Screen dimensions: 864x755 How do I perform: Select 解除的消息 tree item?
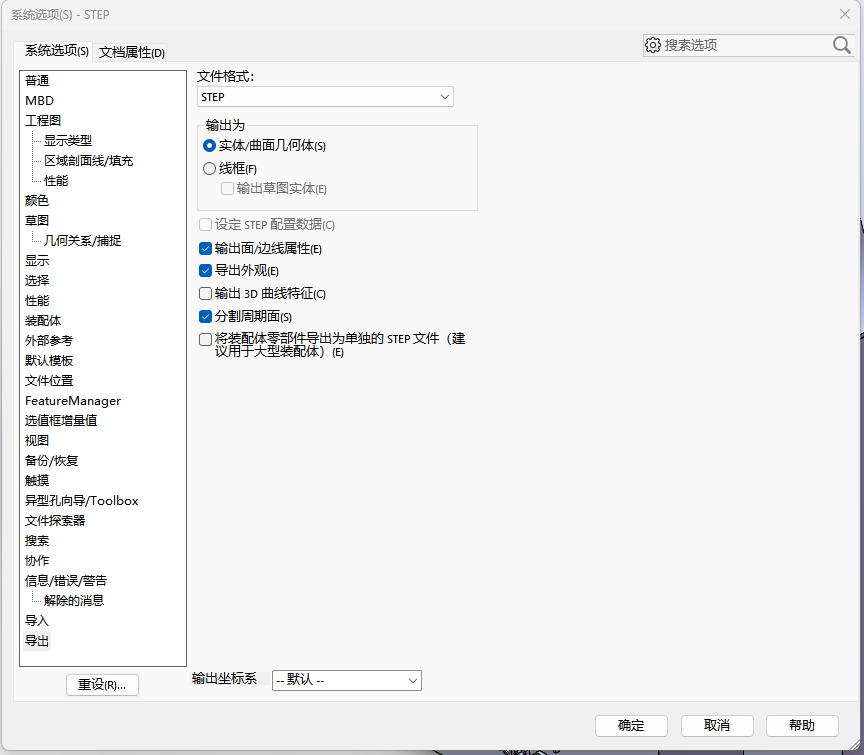tap(74, 601)
